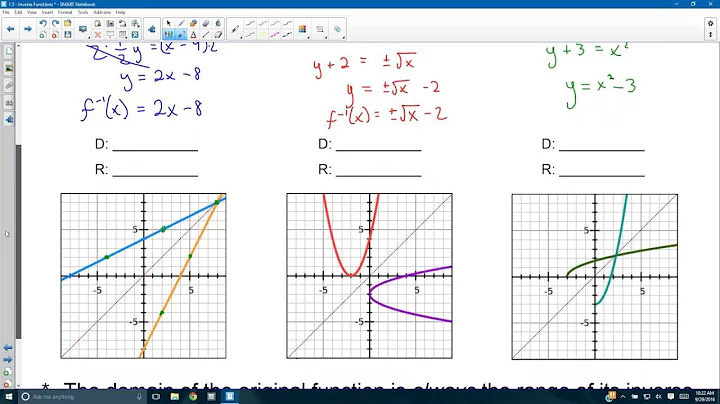Click the page vertical scrollbar thumb
720x404 pixels.
pyautogui.click(x=18, y=241)
